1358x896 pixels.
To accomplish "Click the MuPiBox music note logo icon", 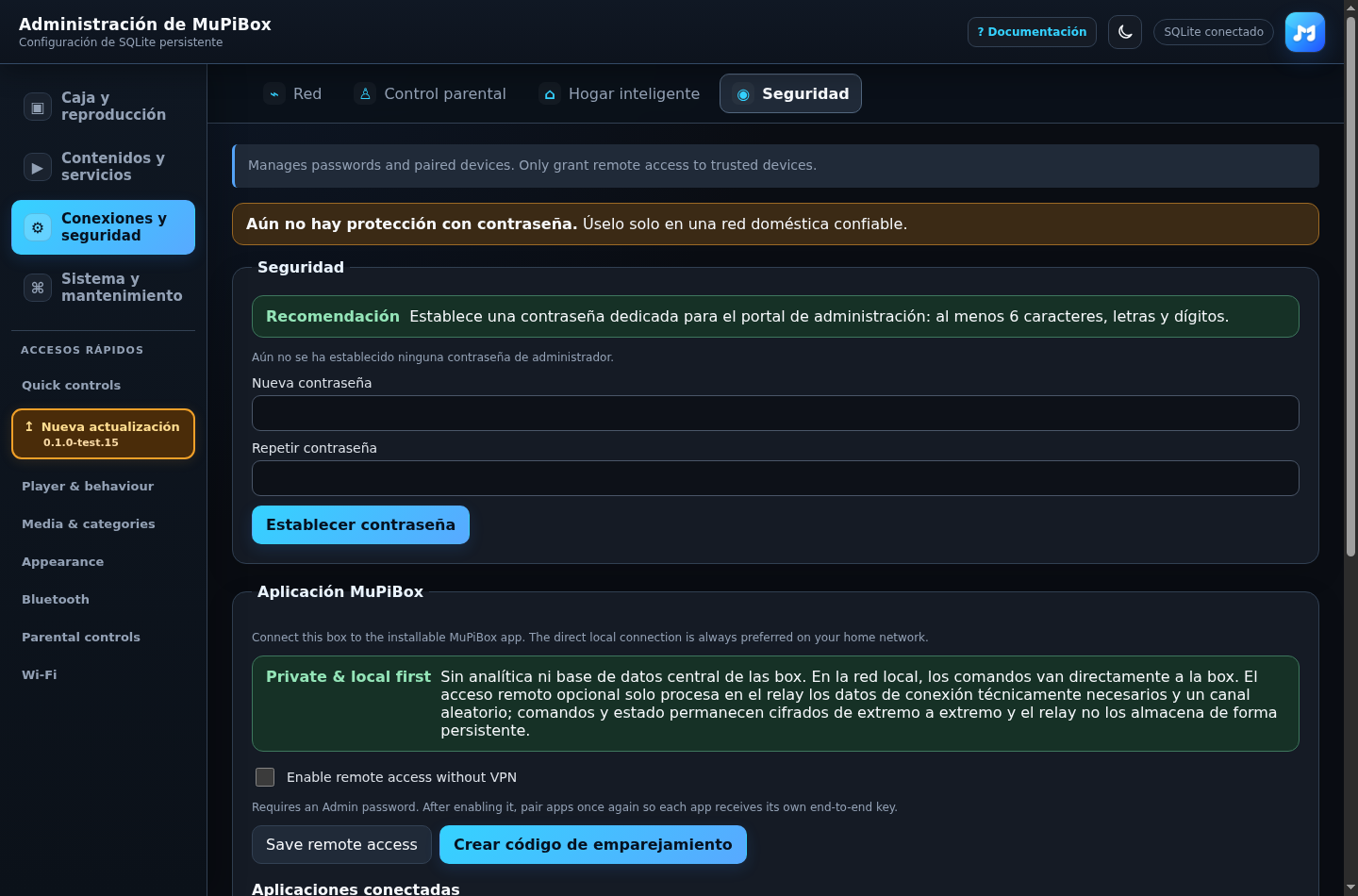I will pos(1305,32).
